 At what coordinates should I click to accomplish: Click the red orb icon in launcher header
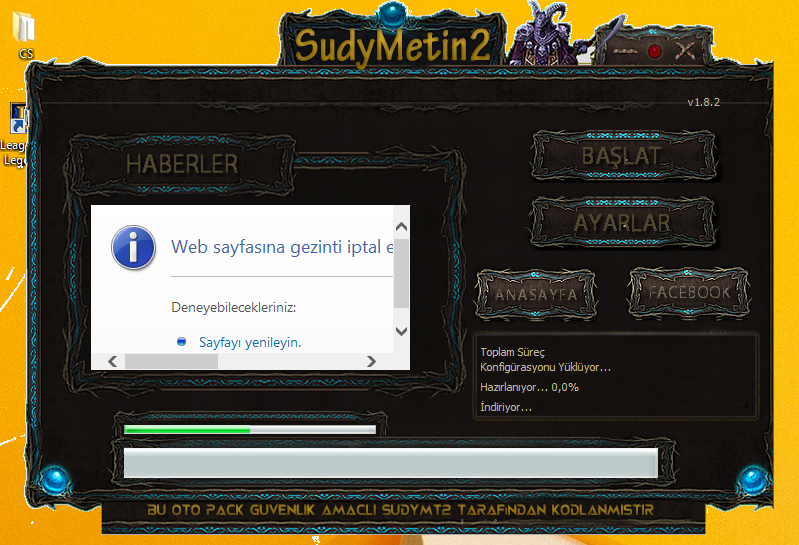pyautogui.click(x=655, y=51)
